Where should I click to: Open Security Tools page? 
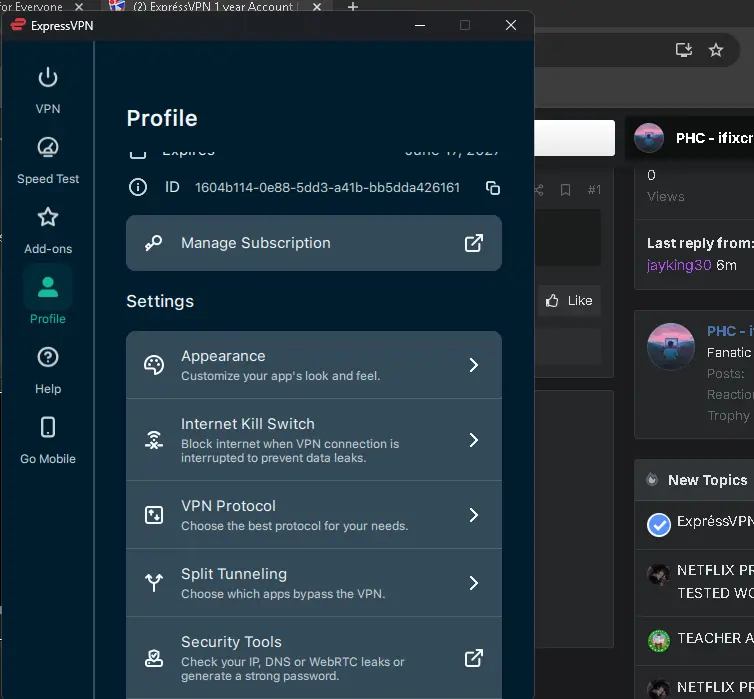pyautogui.click(x=314, y=658)
